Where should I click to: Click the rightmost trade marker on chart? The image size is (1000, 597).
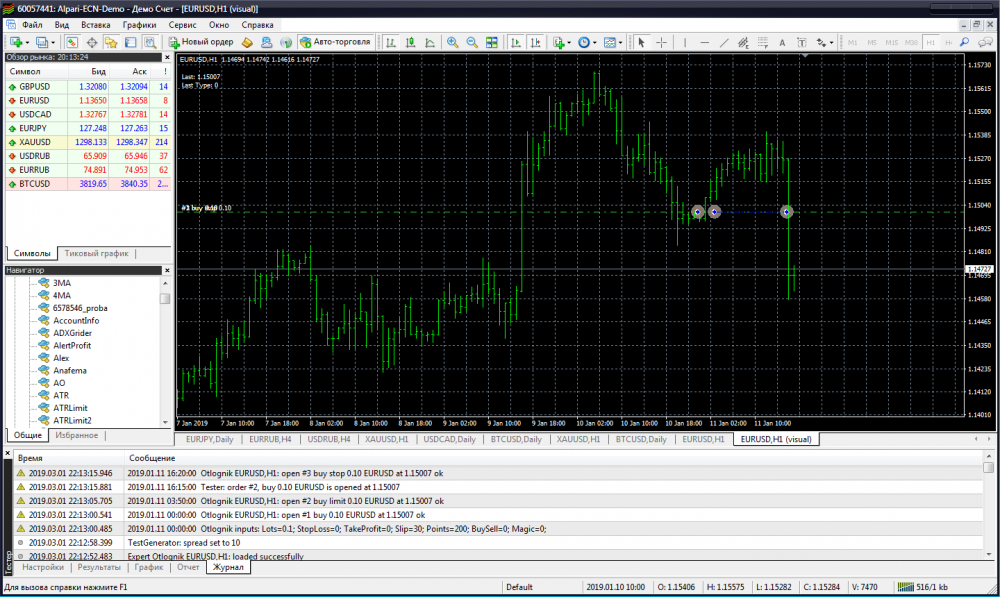click(786, 212)
